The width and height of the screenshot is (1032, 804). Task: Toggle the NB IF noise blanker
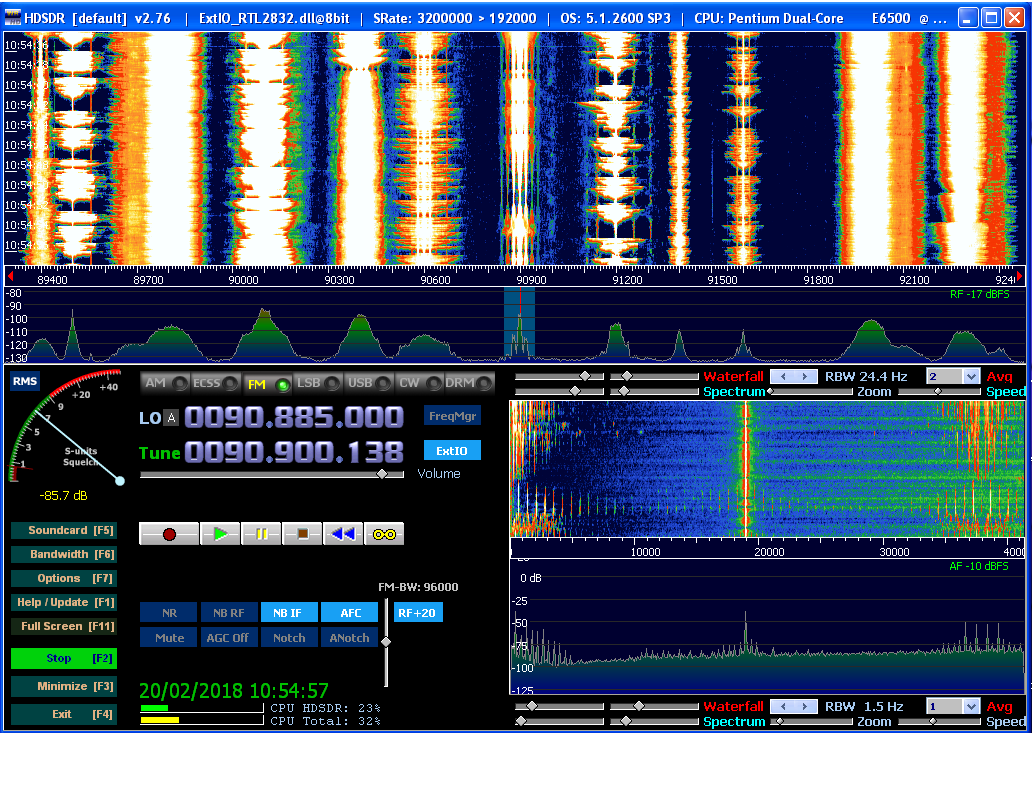point(289,613)
